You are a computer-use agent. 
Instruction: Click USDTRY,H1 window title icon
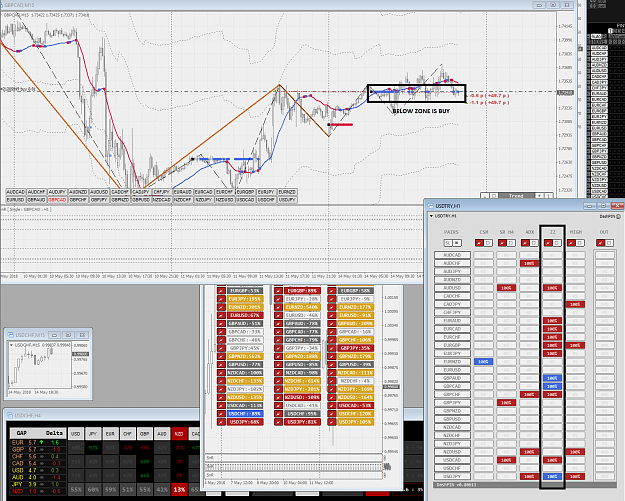point(430,206)
